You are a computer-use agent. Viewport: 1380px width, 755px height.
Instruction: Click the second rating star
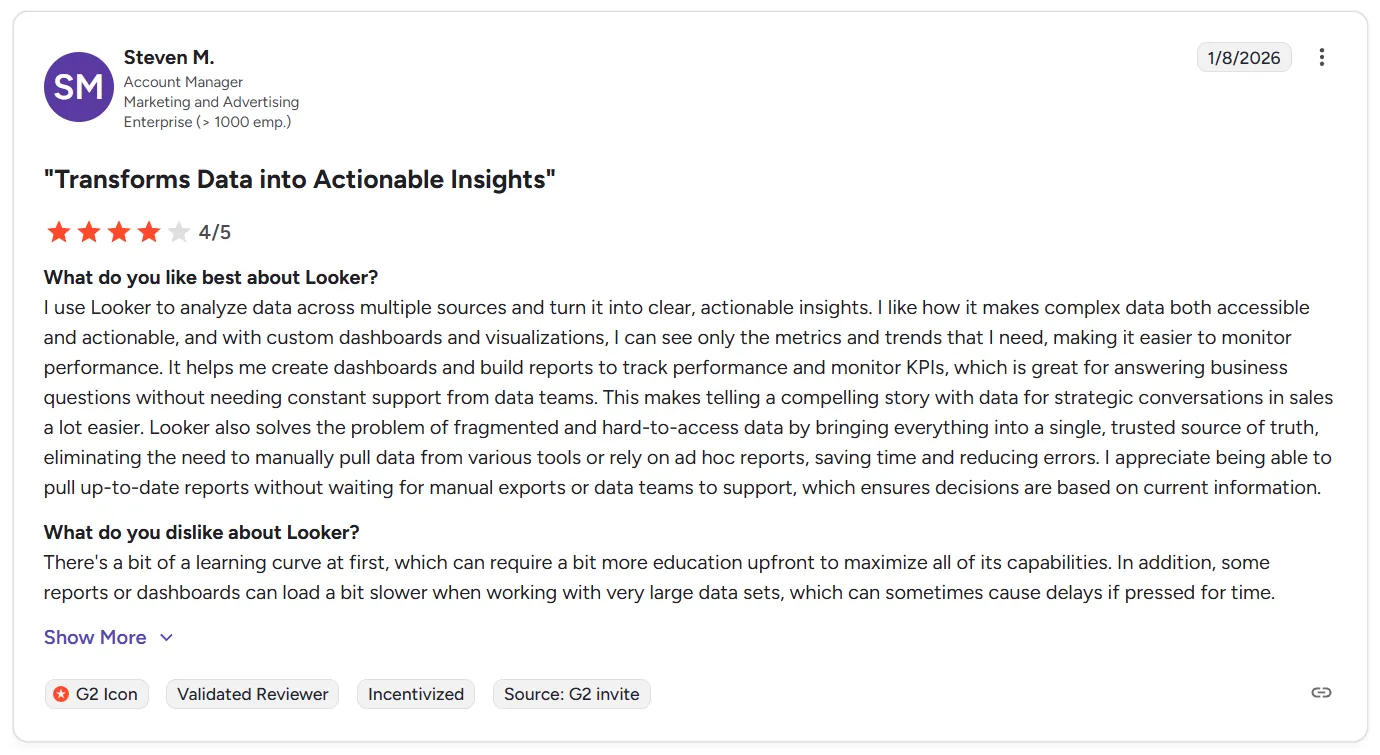89,233
